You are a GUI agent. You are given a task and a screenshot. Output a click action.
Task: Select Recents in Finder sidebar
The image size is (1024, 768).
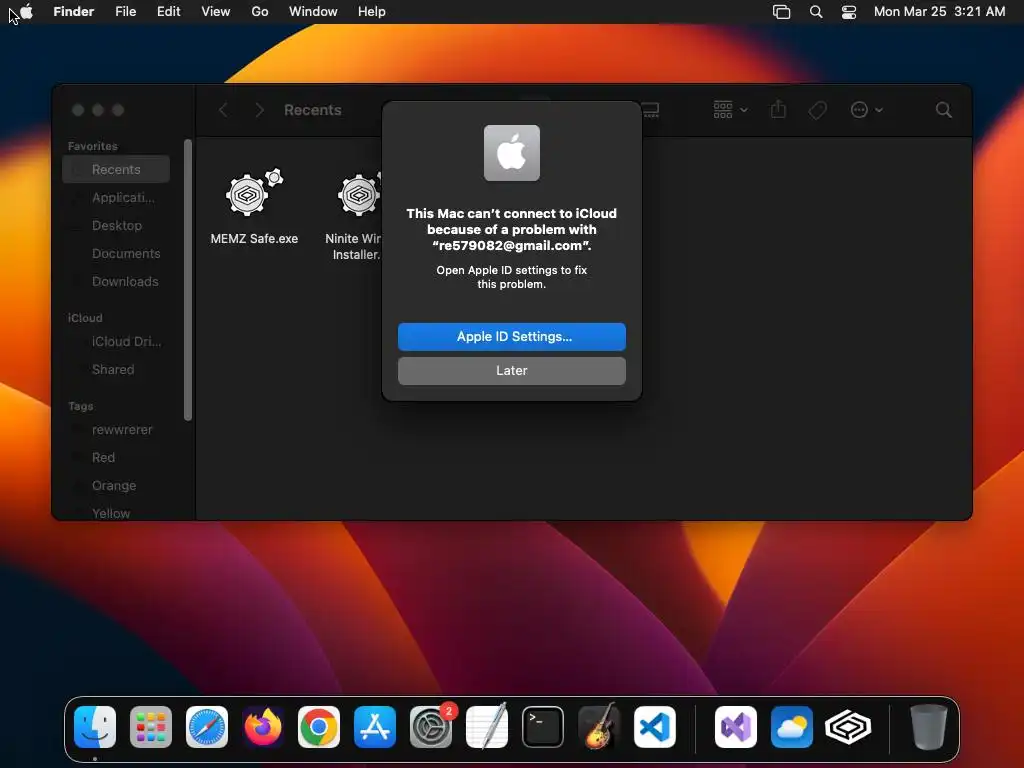[x=116, y=169]
